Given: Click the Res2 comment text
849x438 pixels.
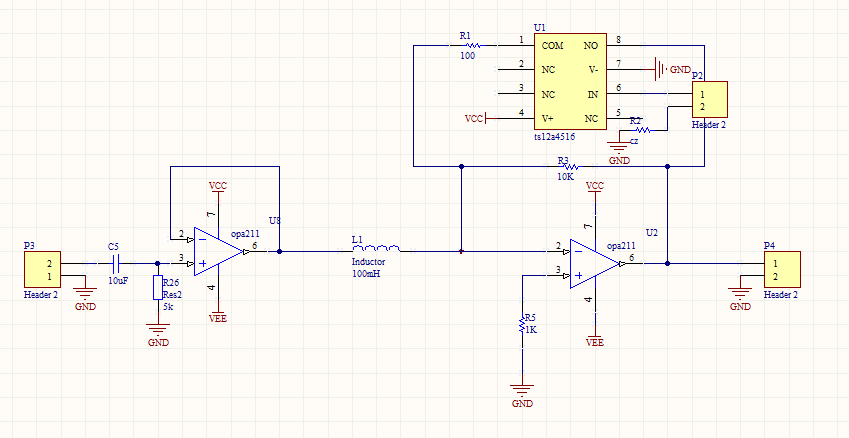Looking at the screenshot, I should (172, 295).
